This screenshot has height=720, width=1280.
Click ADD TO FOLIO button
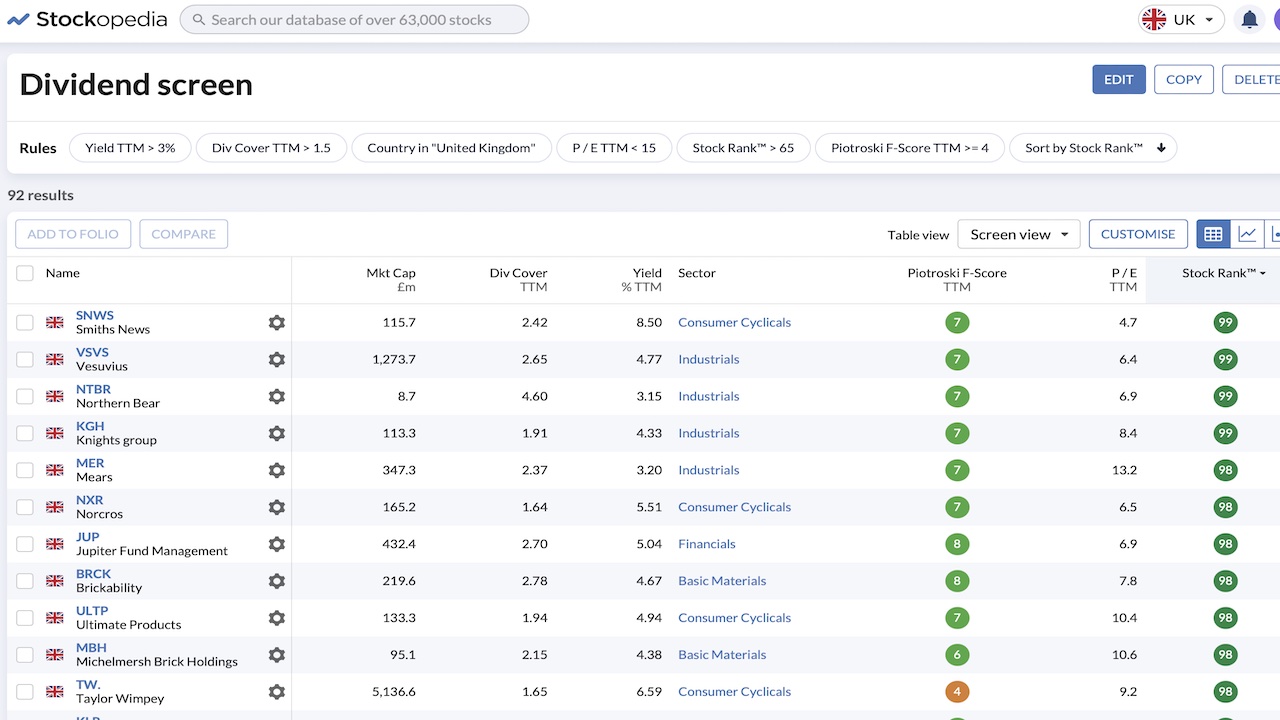coord(73,234)
